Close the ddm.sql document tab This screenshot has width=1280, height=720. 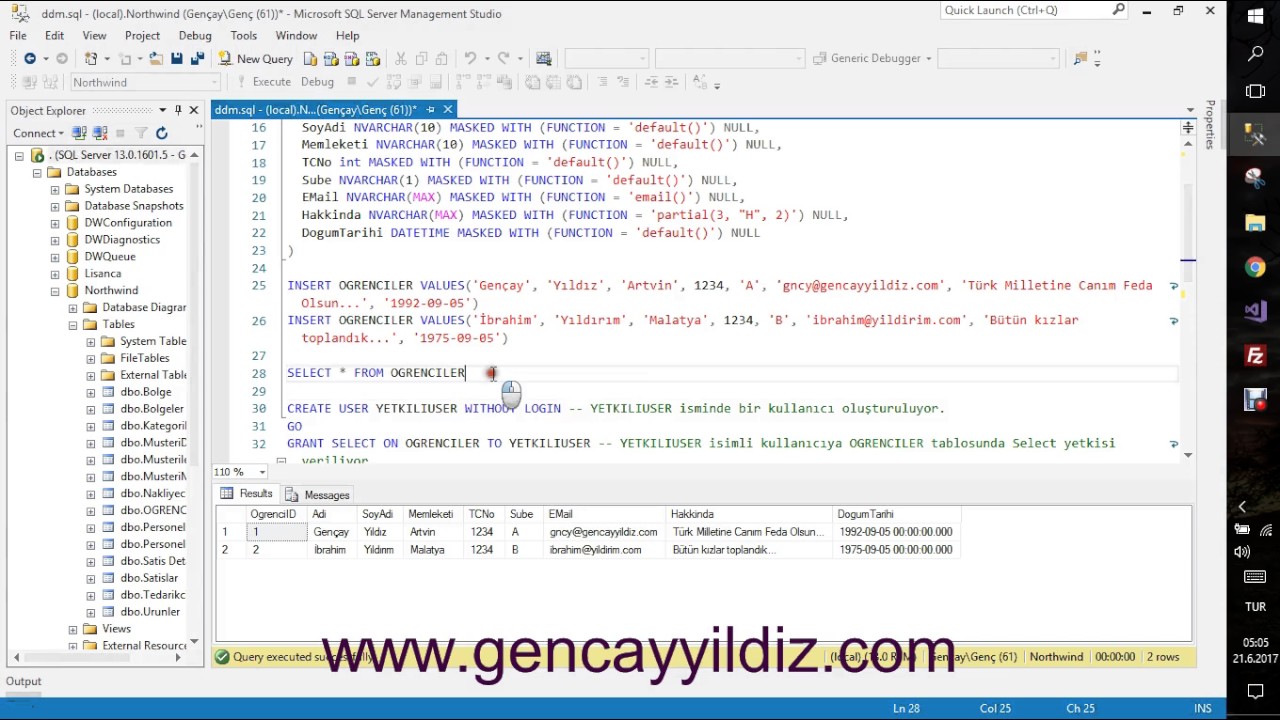click(448, 110)
